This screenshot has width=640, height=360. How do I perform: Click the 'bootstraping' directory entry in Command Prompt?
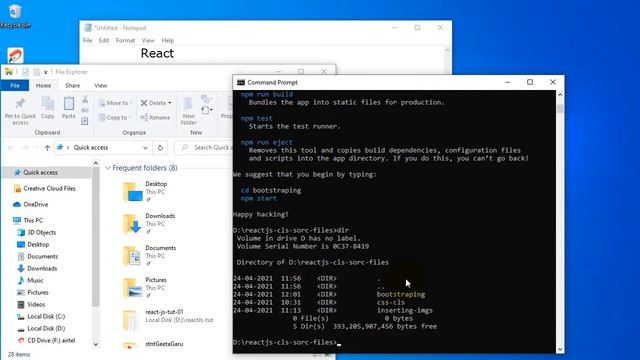pos(401,294)
